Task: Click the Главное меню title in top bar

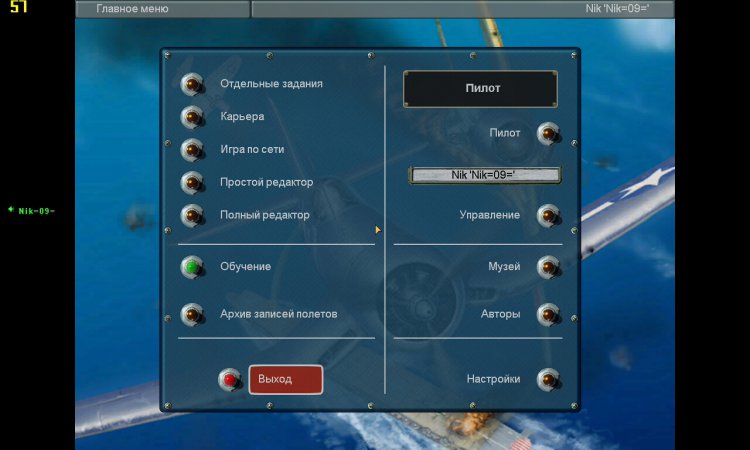Action: coord(132,9)
